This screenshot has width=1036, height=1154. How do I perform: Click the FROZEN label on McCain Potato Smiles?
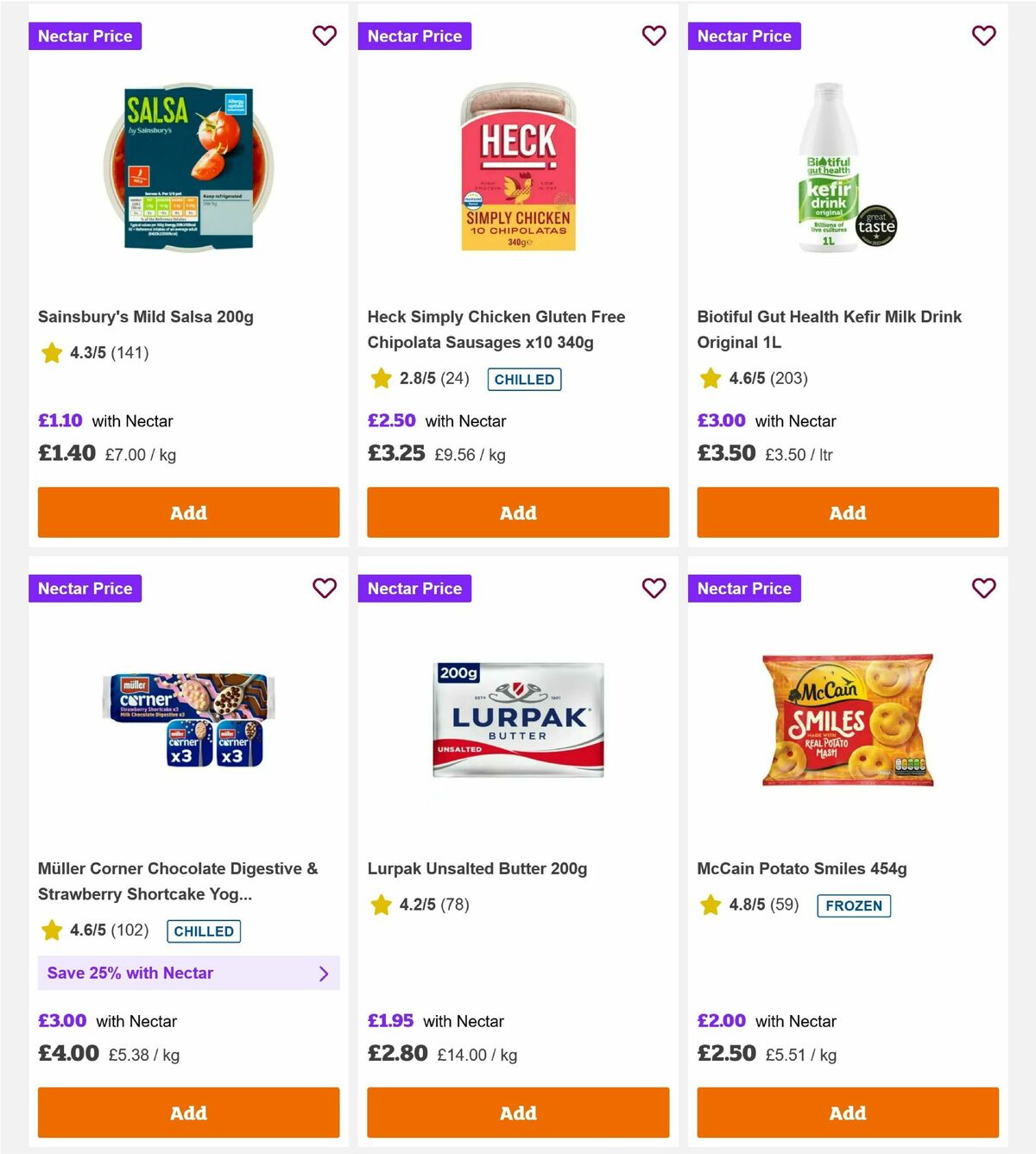coord(853,905)
